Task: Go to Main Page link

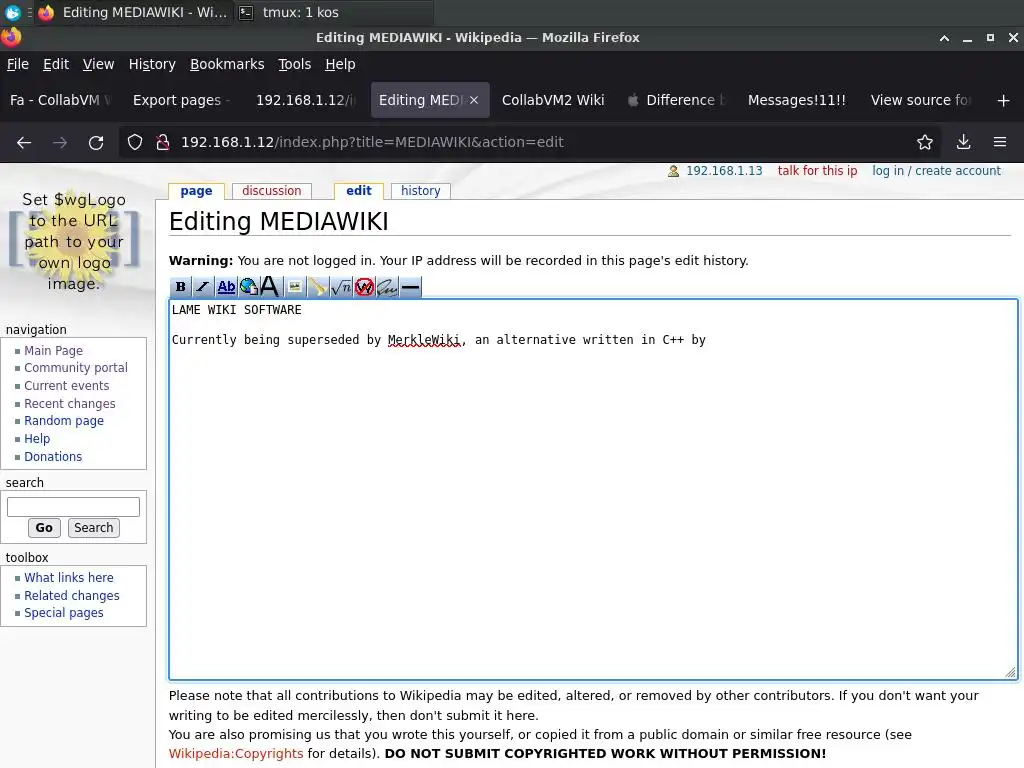Action: (x=54, y=351)
